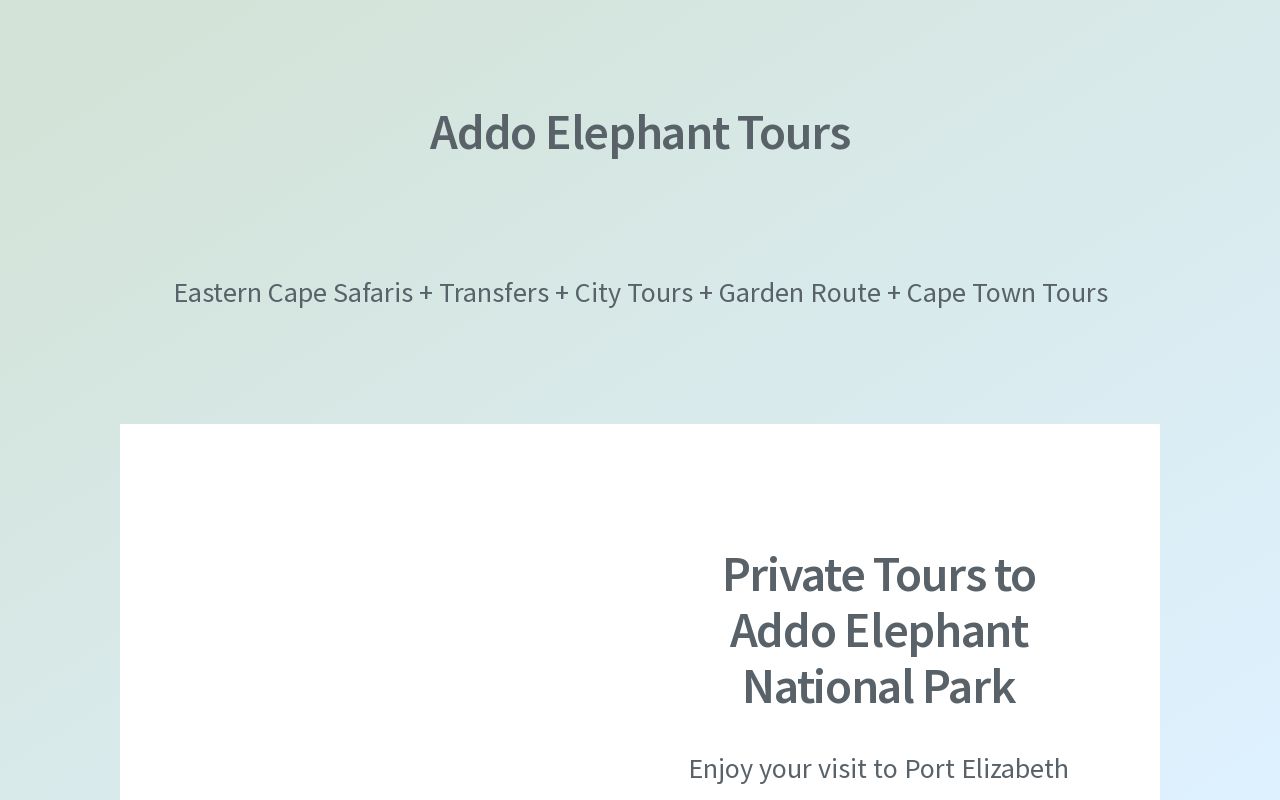The width and height of the screenshot is (1280, 800).
Task: Click 'City Tours' in the subtitle line
Action: click(x=634, y=292)
